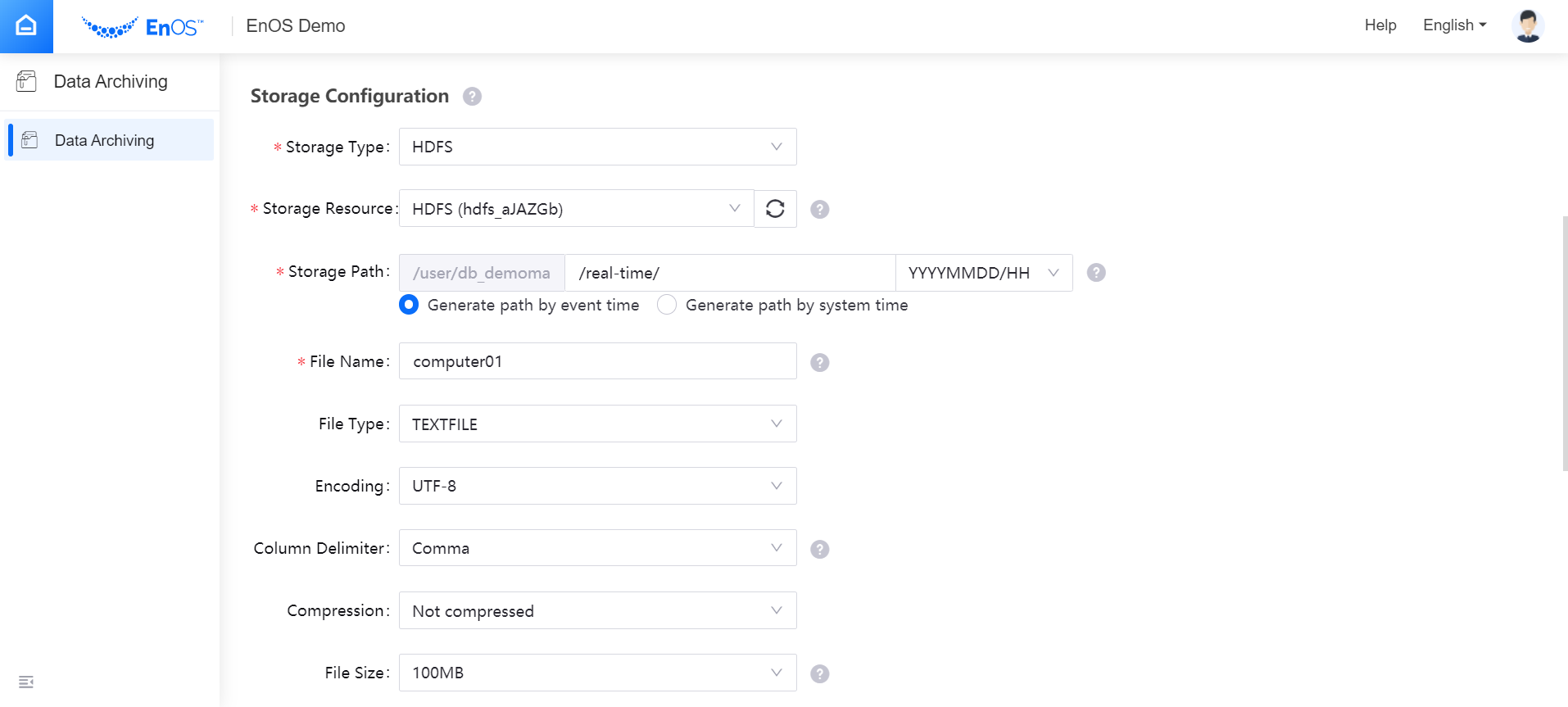Open the user avatar menu
The height and width of the screenshot is (707, 1568).
tap(1528, 25)
